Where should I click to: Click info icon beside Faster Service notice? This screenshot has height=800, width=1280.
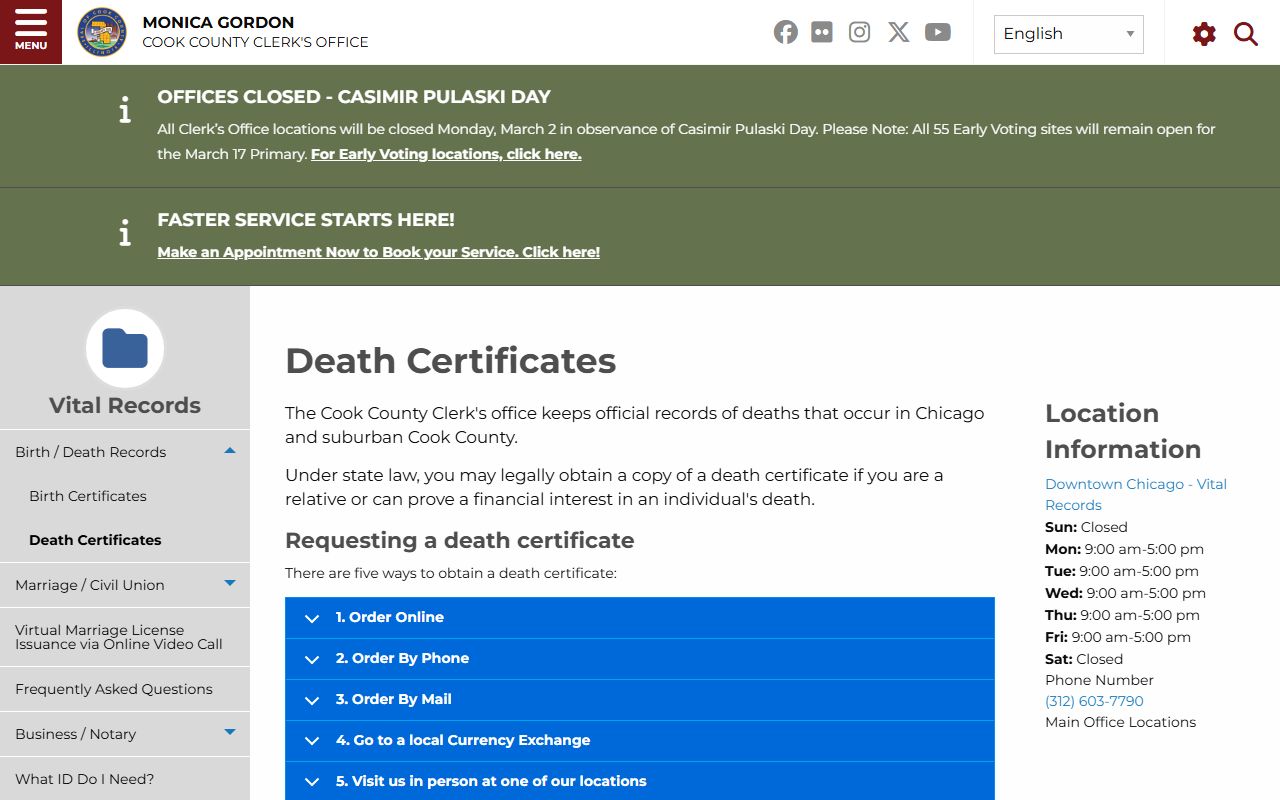tap(125, 233)
